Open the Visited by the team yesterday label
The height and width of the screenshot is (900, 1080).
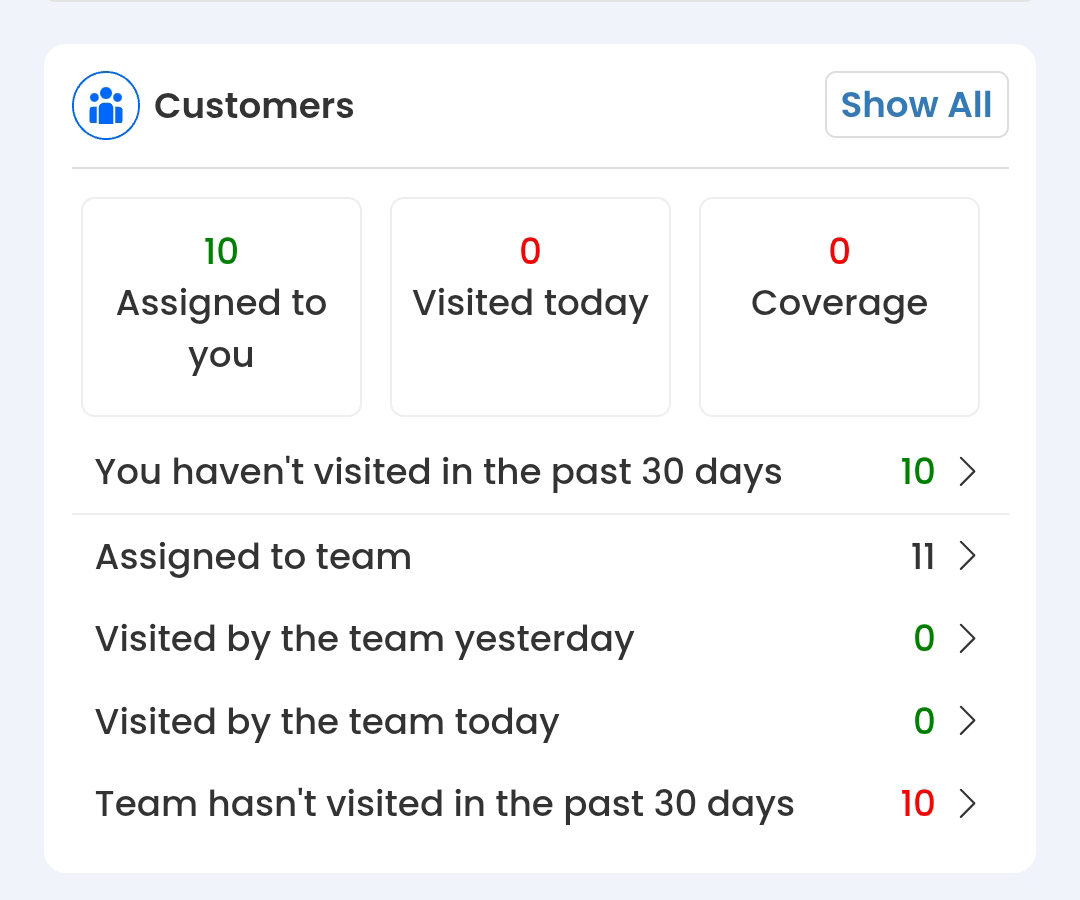click(x=364, y=640)
